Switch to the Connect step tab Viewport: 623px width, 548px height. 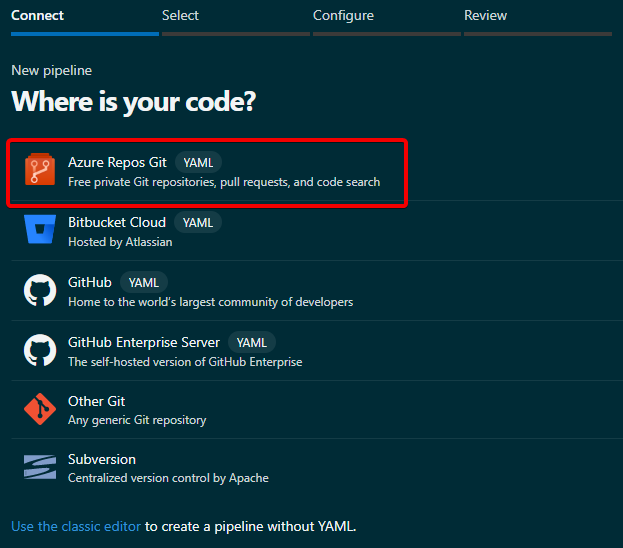click(37, 16)
